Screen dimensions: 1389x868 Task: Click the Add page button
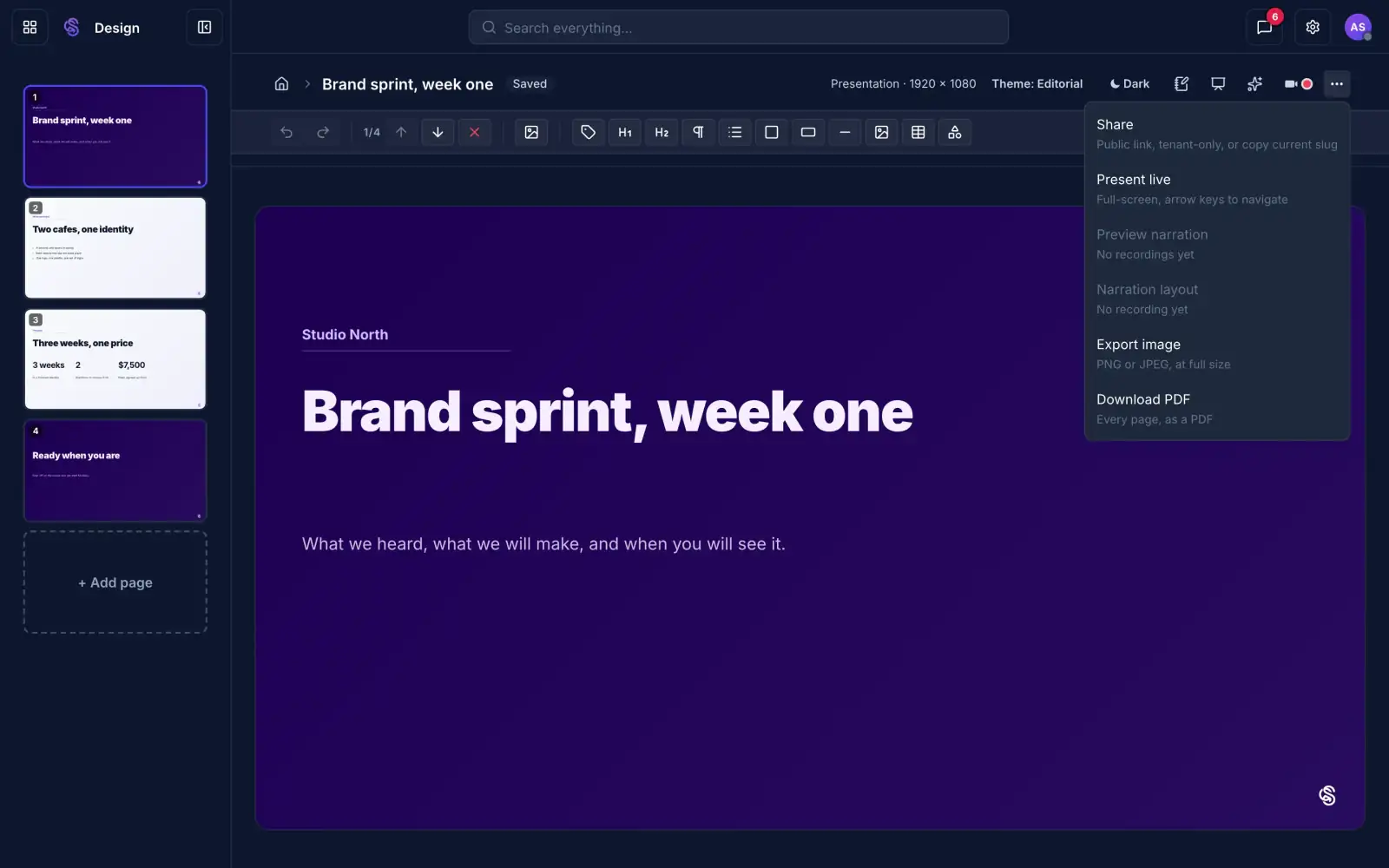(x=115, y=582)
